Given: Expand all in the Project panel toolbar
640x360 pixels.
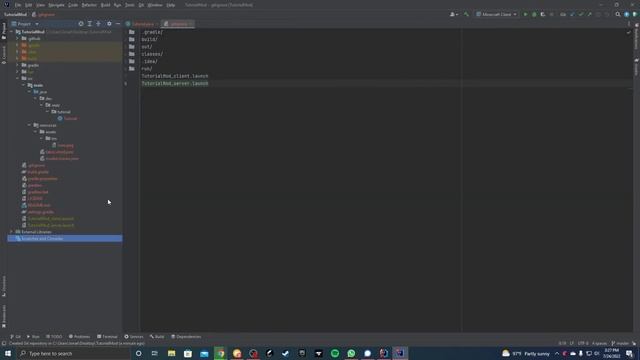Looking at the screenshot, I should click(90, 24).
